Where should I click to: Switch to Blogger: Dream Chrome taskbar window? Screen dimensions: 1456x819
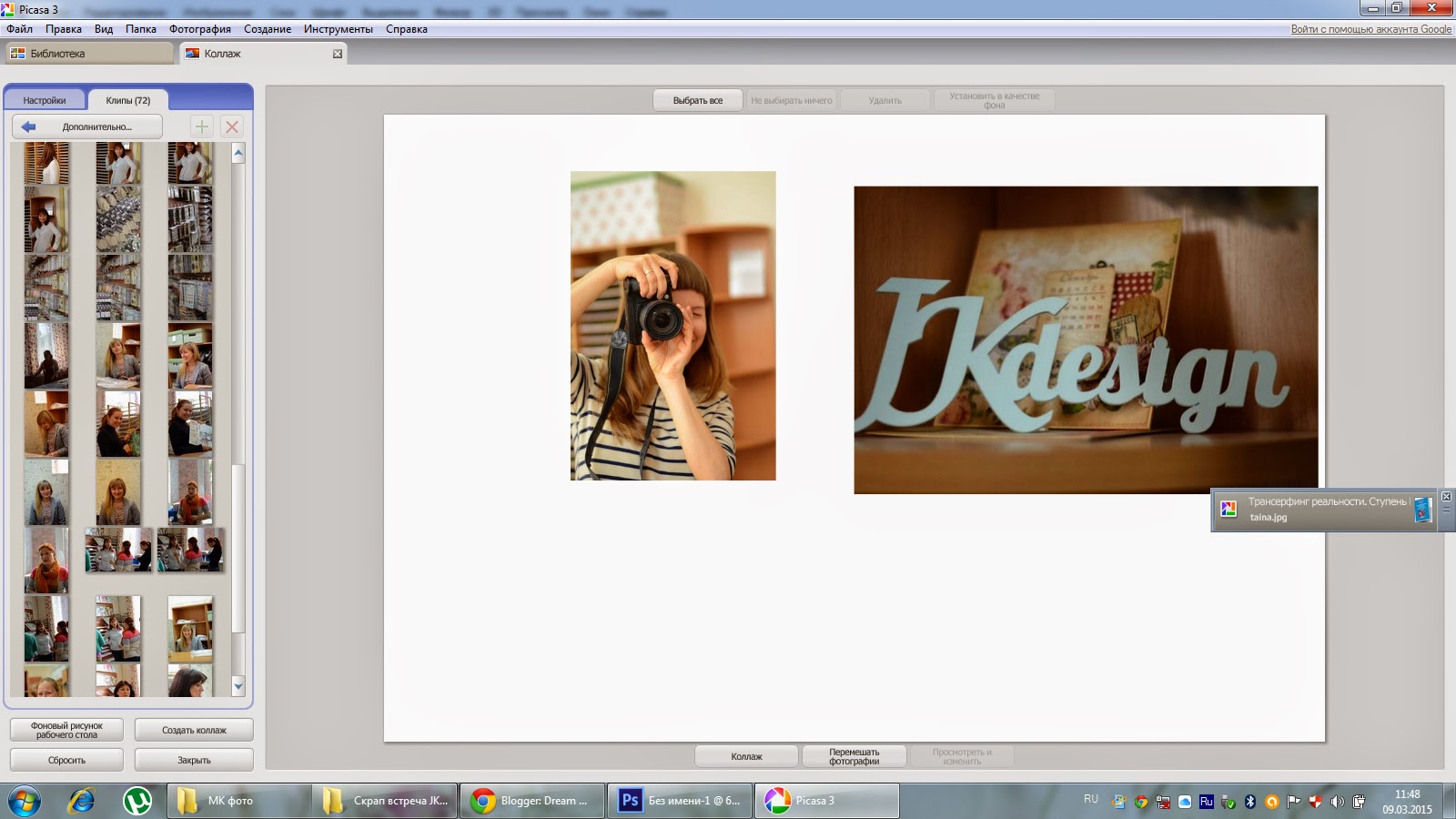pyautogui.click(x=531, y=801)
